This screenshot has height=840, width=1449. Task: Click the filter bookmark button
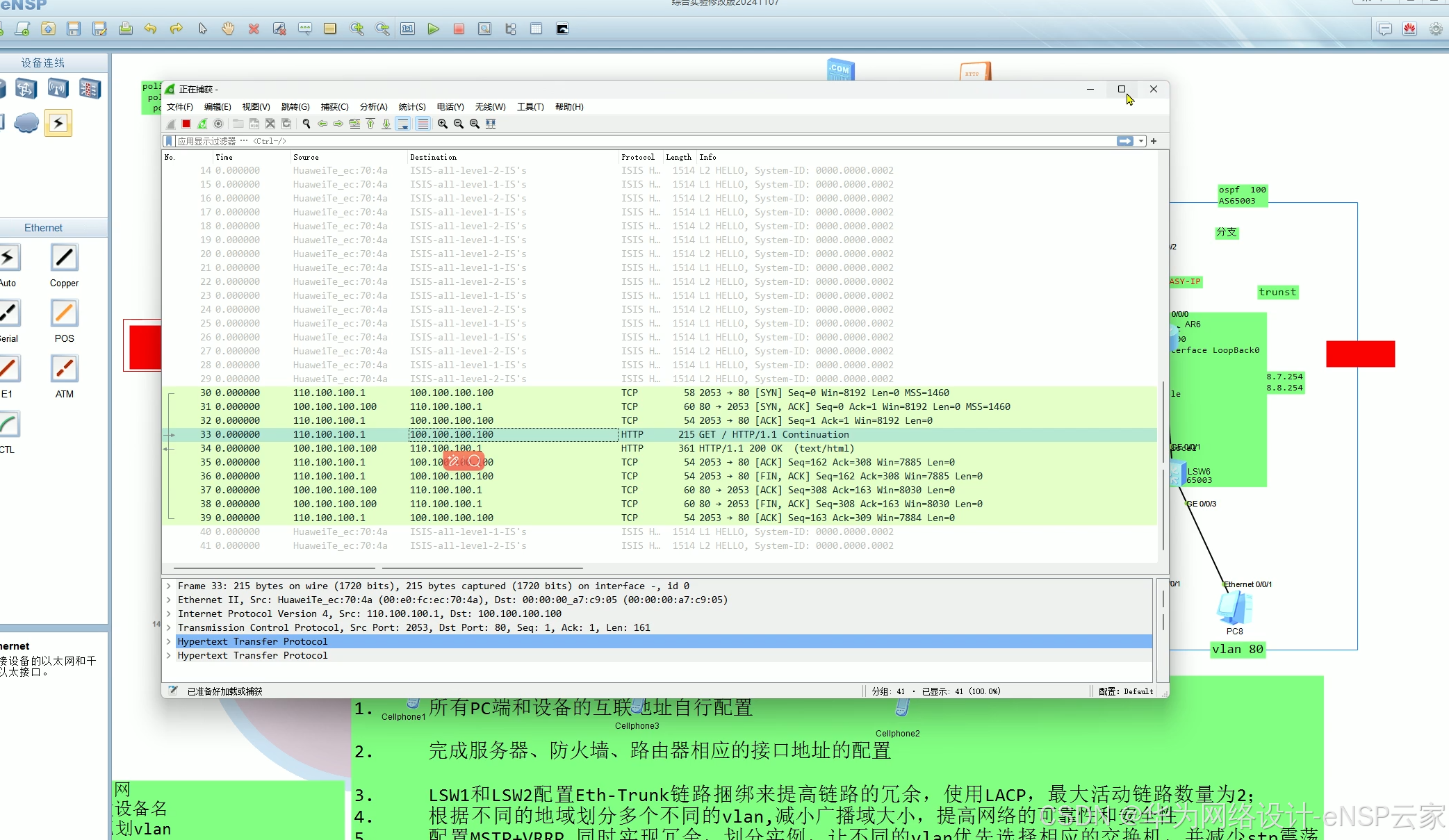point(169,140)
